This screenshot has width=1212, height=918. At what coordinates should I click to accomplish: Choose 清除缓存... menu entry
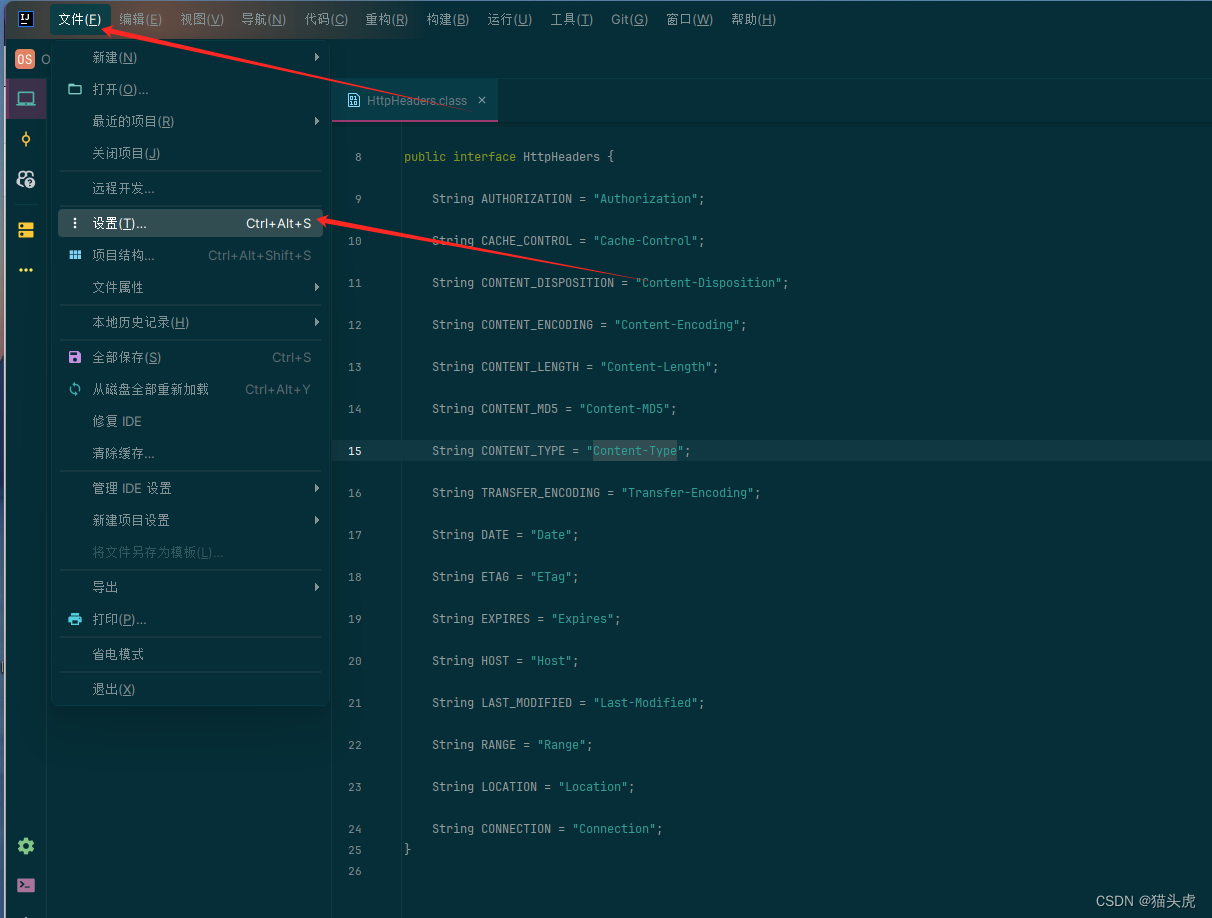tap(190, 453)
